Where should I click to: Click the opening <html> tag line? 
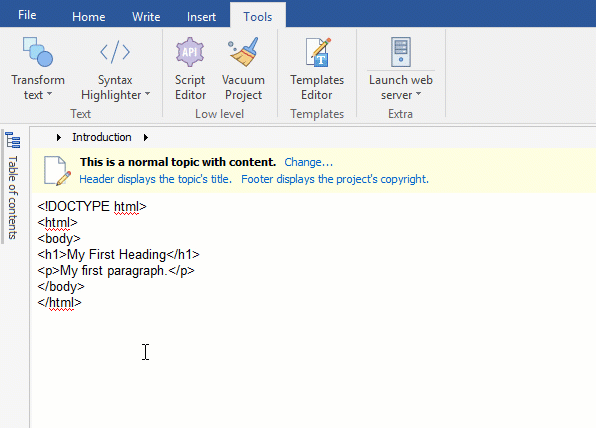(57, 222)
